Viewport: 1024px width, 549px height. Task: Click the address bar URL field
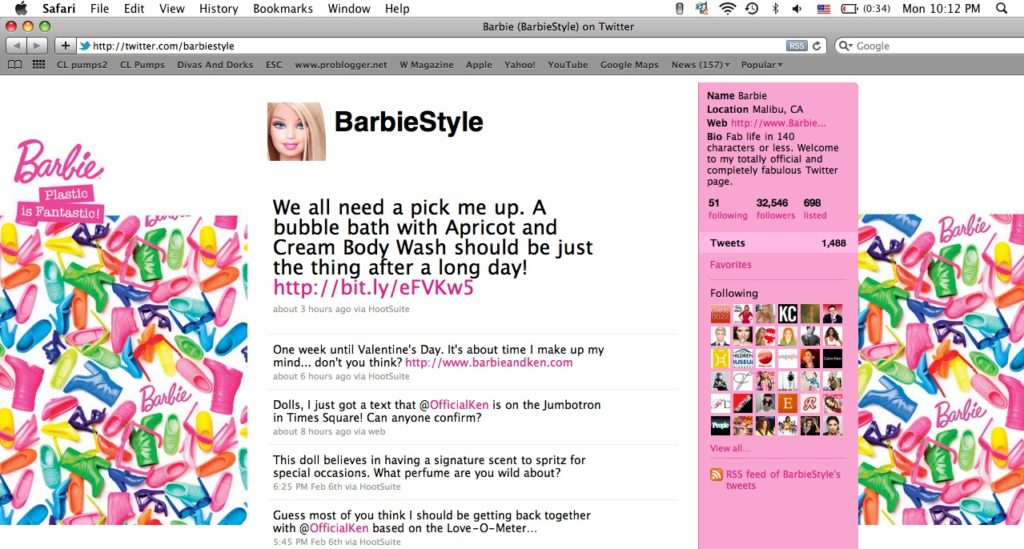431,46
